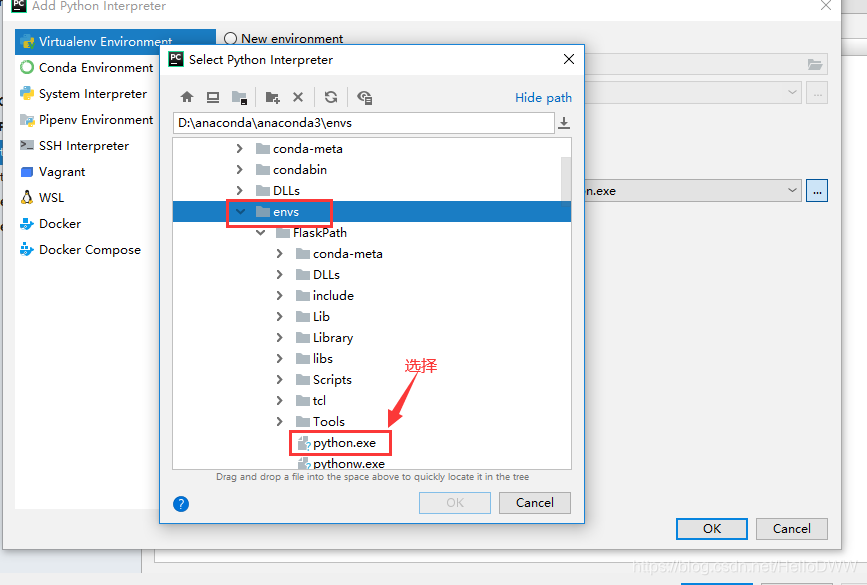The image size is (867, 585).
Task: Expand top-level DLLs folder
Action: click(239, 191)
